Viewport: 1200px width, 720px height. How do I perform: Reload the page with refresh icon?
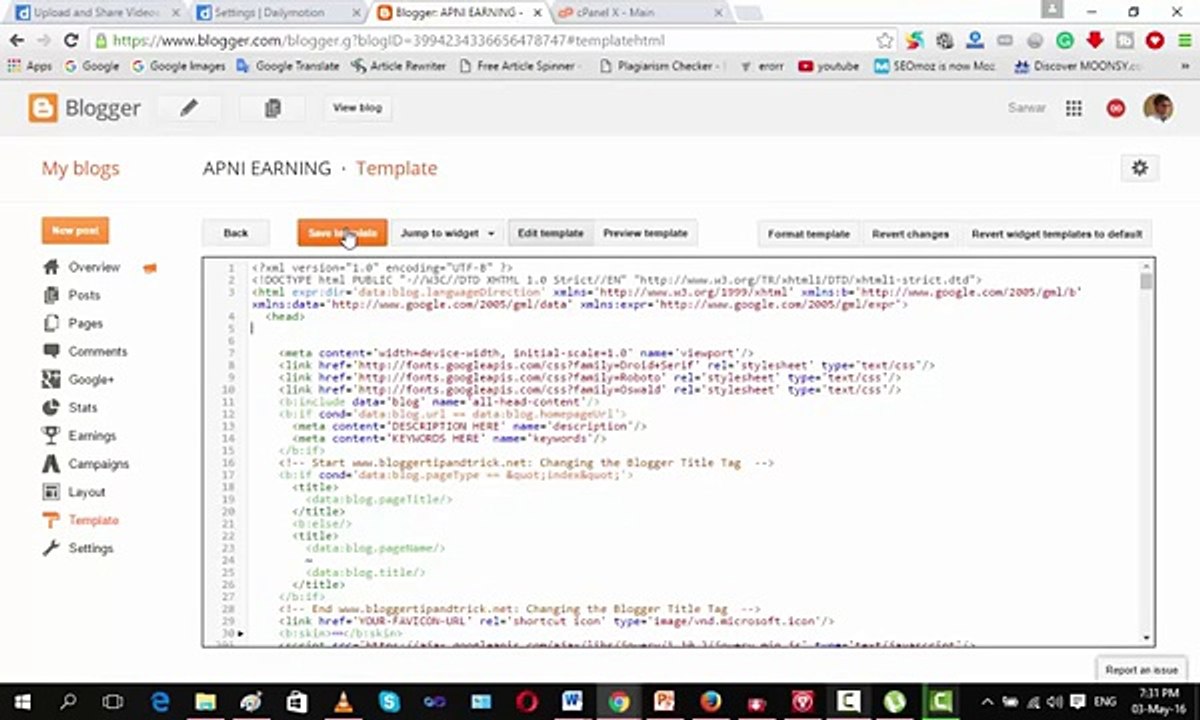pyautogui.click(x=70, y=41)
